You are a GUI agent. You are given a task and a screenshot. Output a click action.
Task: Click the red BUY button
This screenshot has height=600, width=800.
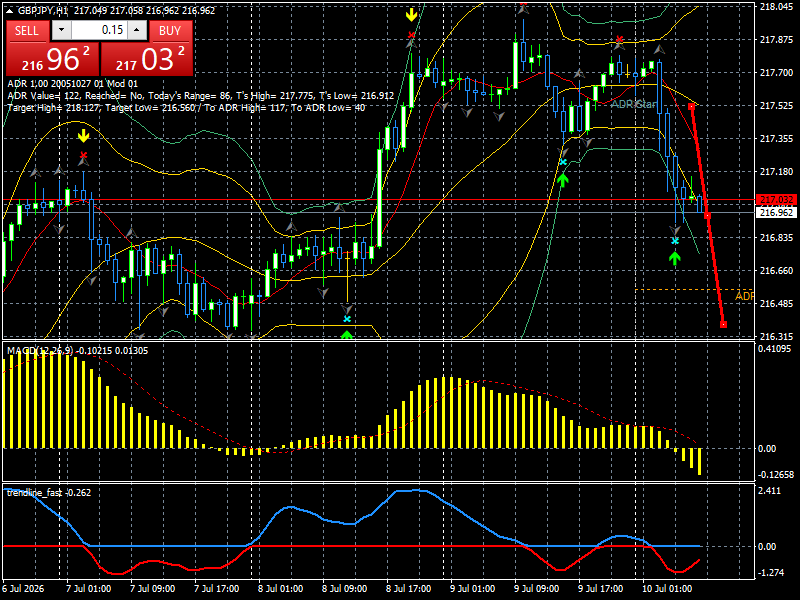[170, 31]
